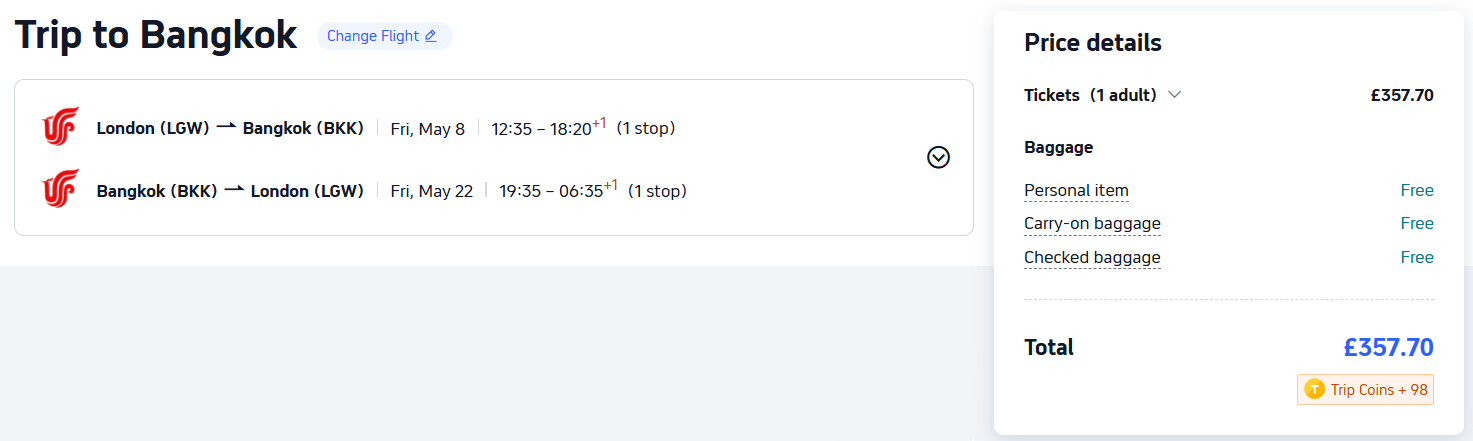Click the red +1 day indicator after 18:20
The image size is (1473, 441).
(599, 123)
